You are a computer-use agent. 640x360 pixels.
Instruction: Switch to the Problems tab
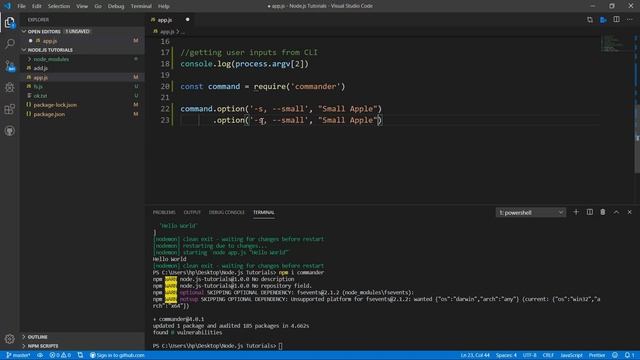pyautogui.click(x=164, y=212)
